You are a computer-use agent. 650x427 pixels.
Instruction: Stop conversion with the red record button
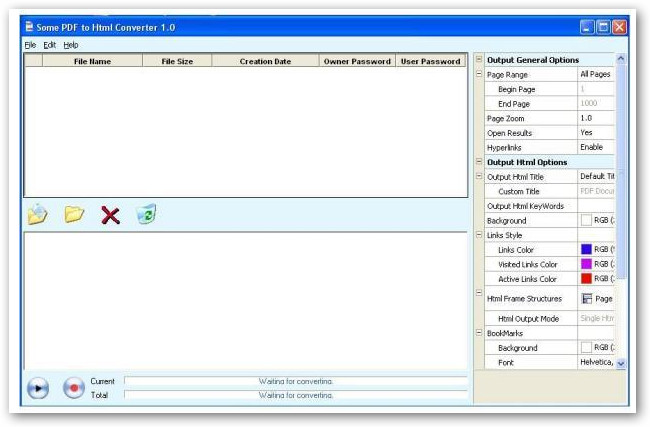tap(74, 388)
